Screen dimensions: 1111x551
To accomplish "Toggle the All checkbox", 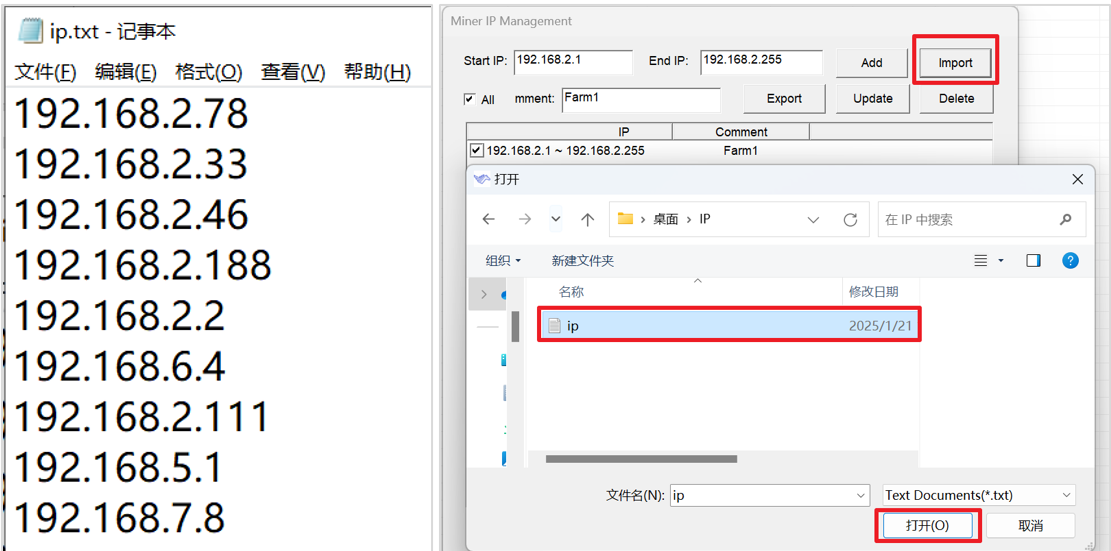I will pos(469,99).
